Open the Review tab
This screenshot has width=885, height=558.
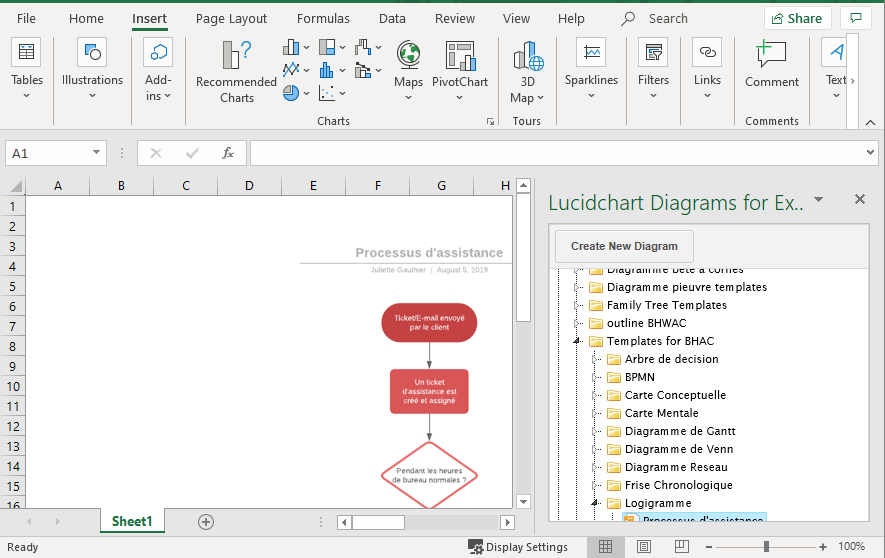[x=454, y=19]
